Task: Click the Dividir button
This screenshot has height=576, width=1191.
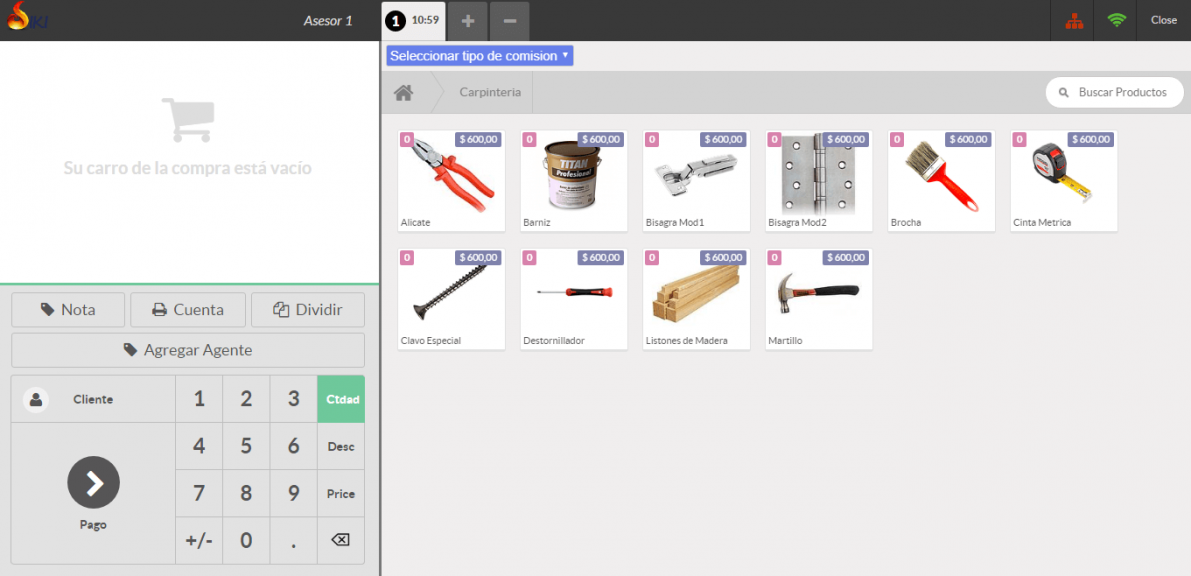Action: click(308, 310)
